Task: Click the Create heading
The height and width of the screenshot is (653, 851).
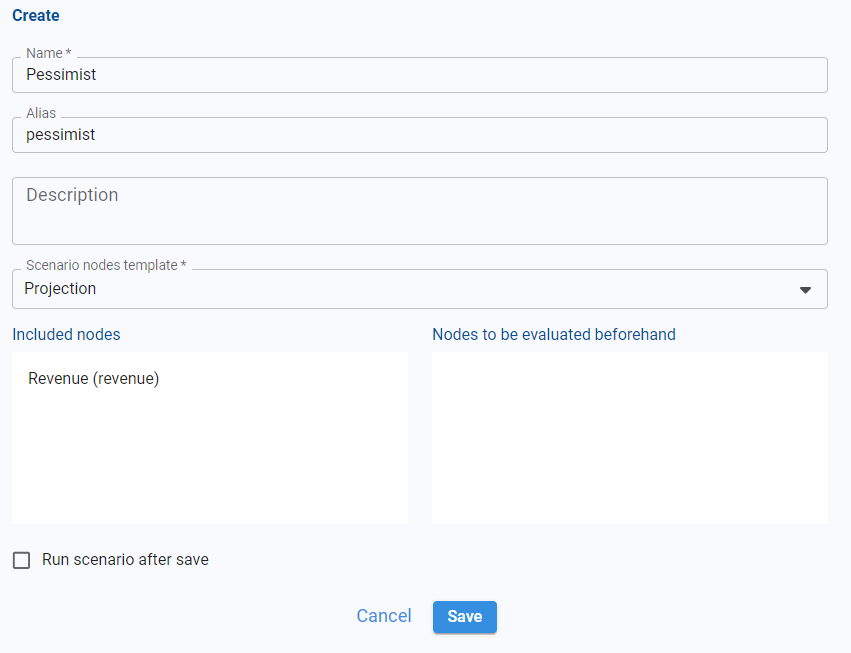Action: tap(36, 16)
